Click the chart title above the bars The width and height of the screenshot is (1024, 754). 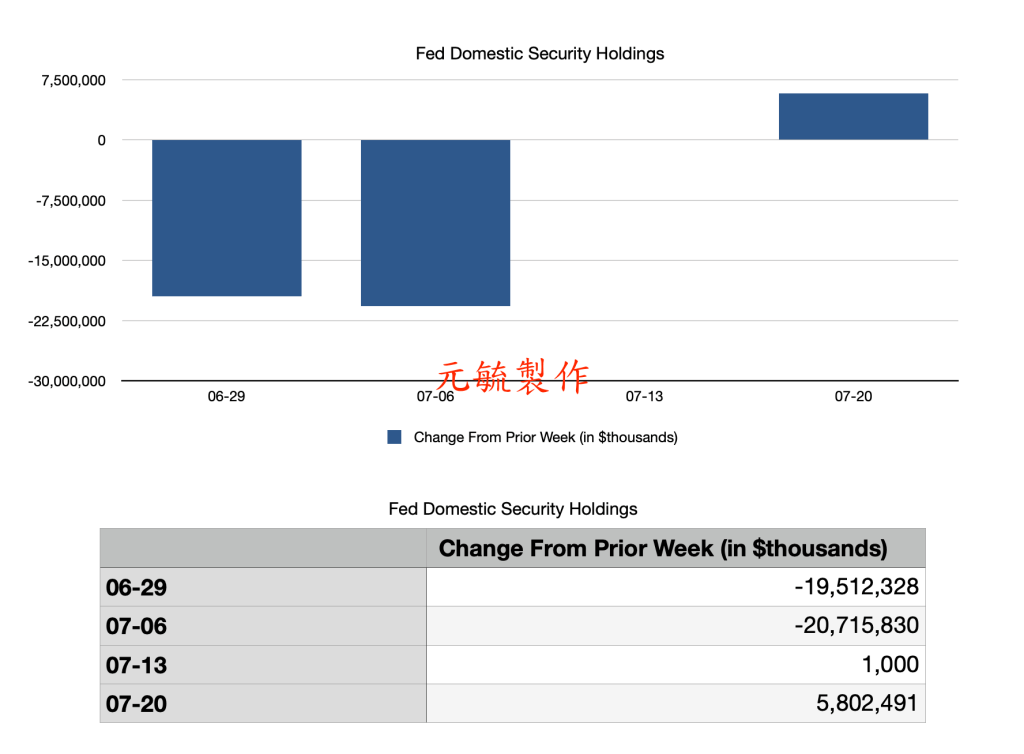[x=539, y=54]
